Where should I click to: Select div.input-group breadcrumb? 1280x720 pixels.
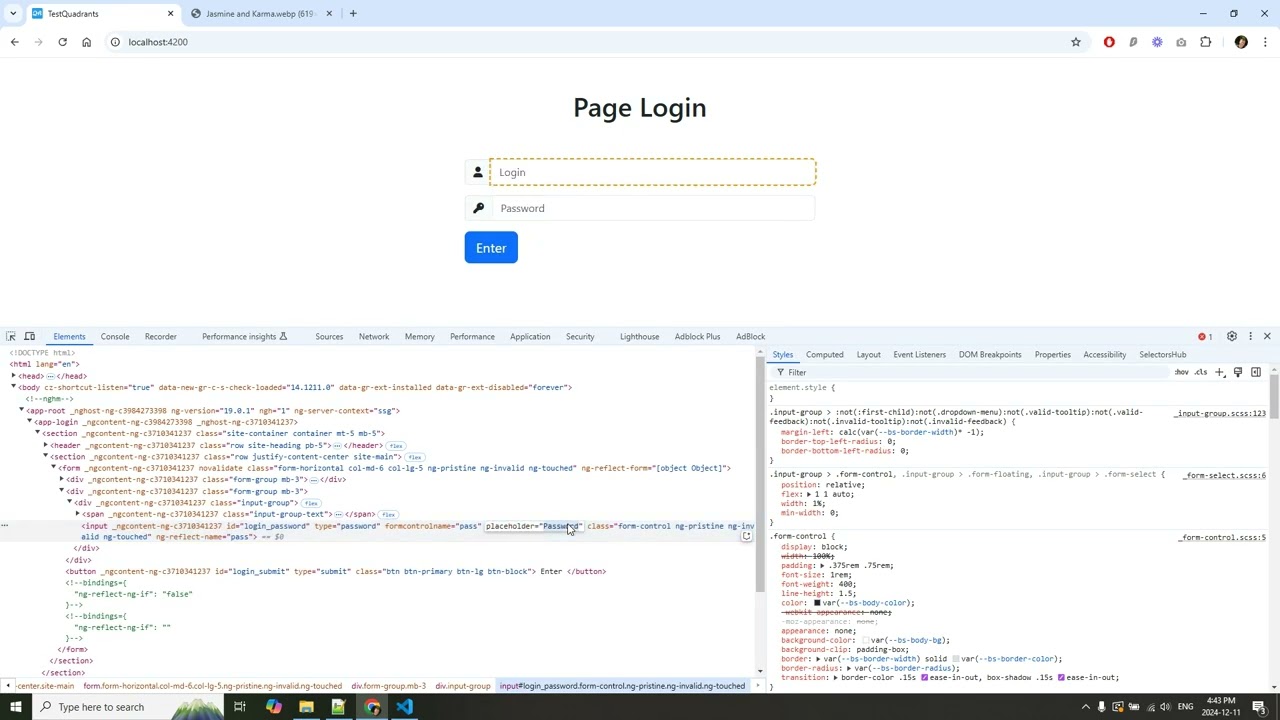coord(463,686)
